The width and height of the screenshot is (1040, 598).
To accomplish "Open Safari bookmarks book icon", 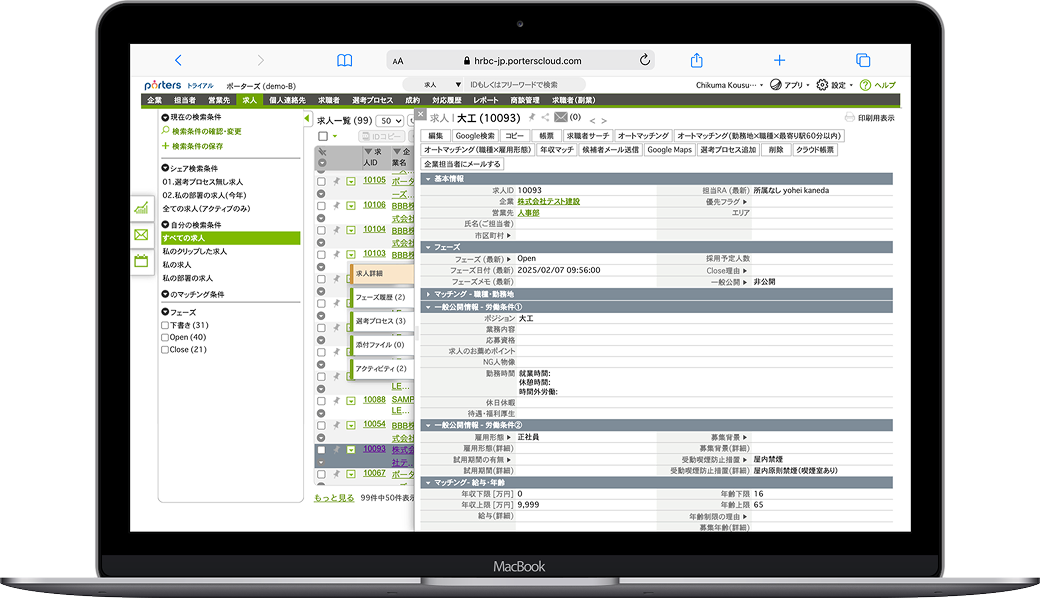I will click(x=344, y=60).
